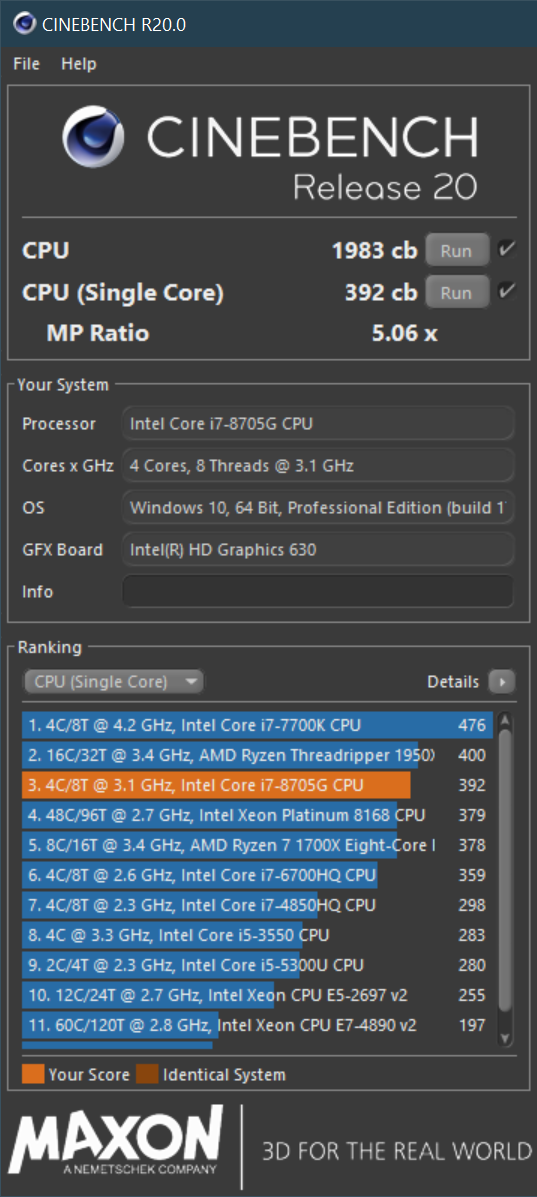
Task: Click the brown Identical System legend swatch
Action: coord(147,1074)
